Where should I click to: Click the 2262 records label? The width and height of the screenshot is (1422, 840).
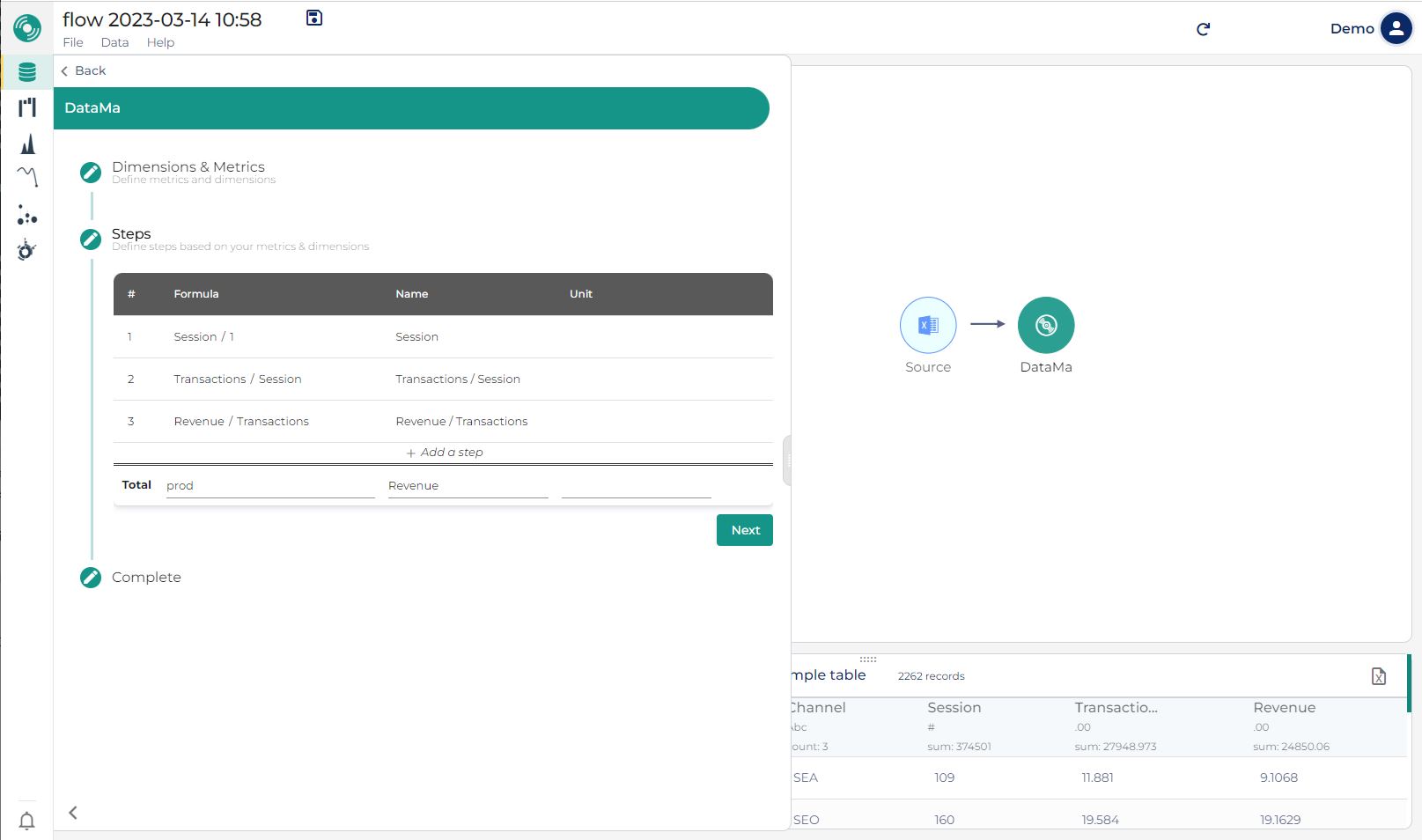click(x=931, y=676)
